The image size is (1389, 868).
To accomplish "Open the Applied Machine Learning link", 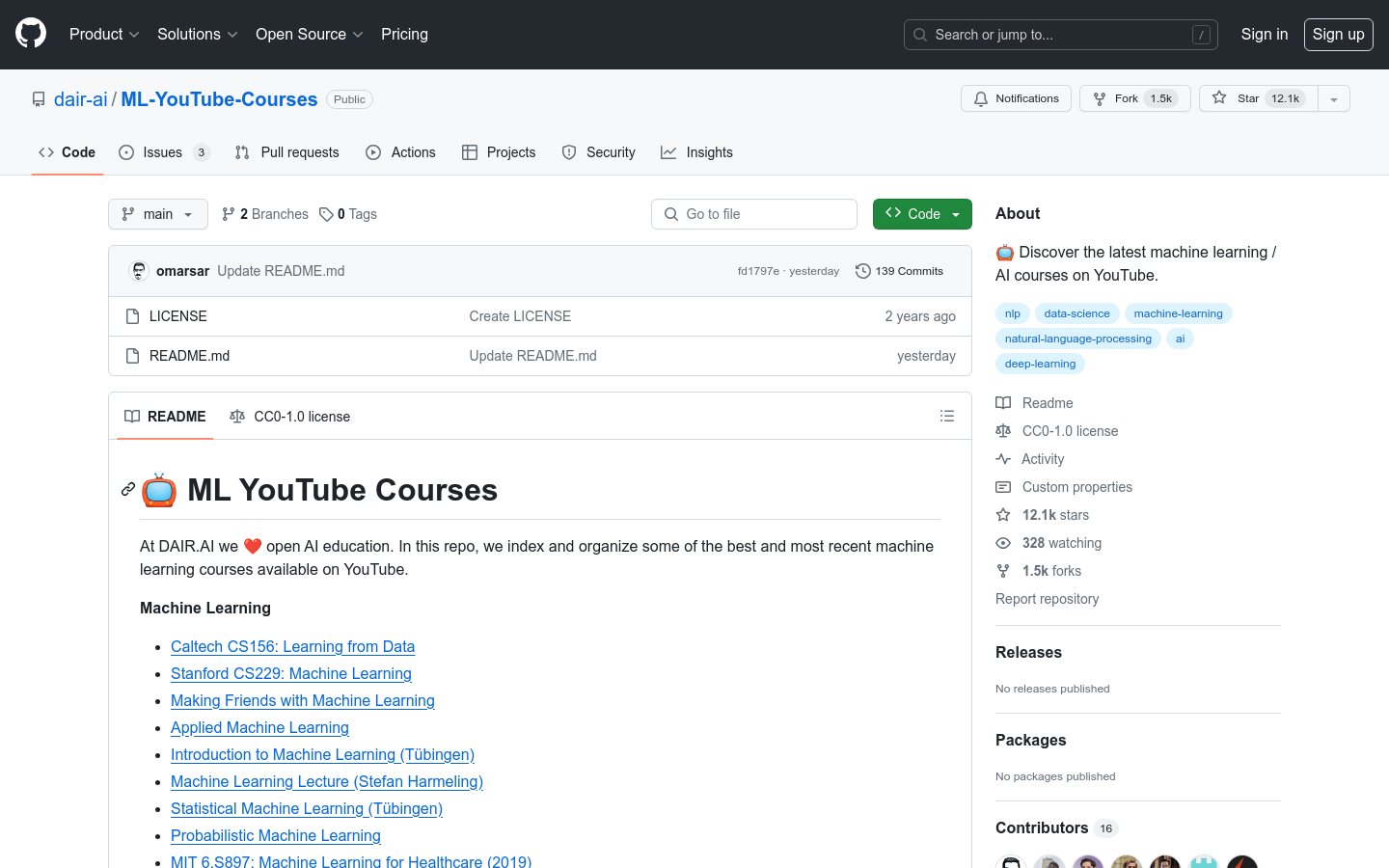I will coord(259,727).
